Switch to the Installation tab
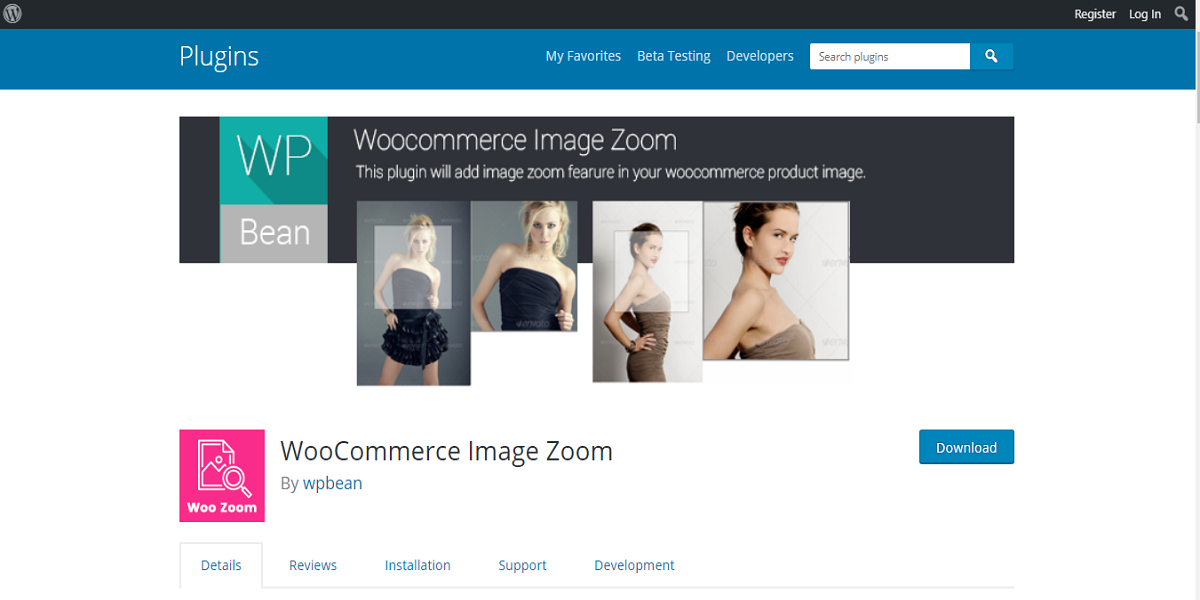Viewport: 1200px width, 600px height. (x=418, y=565)
